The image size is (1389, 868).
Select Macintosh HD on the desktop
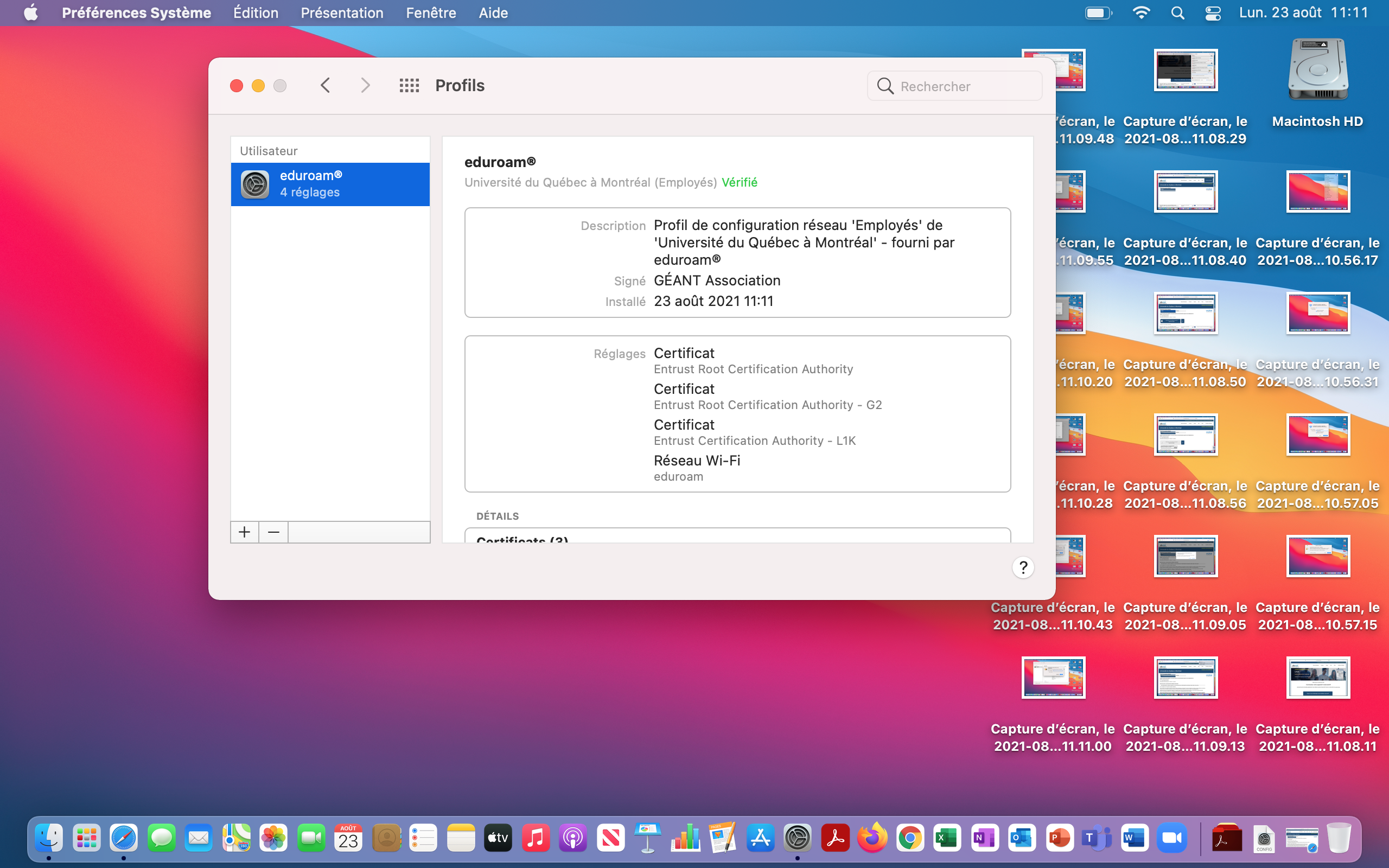pyautogui.click(x=1318, y=83)
